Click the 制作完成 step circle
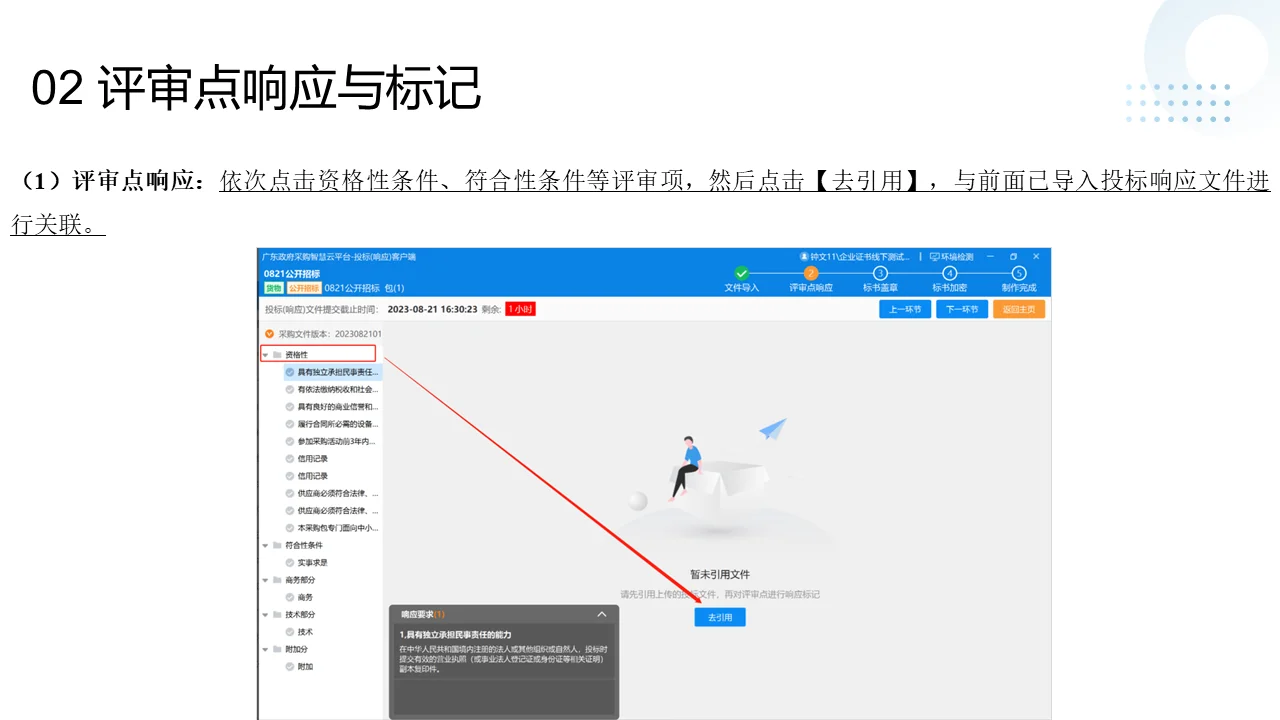 [x=1018, y=273]
